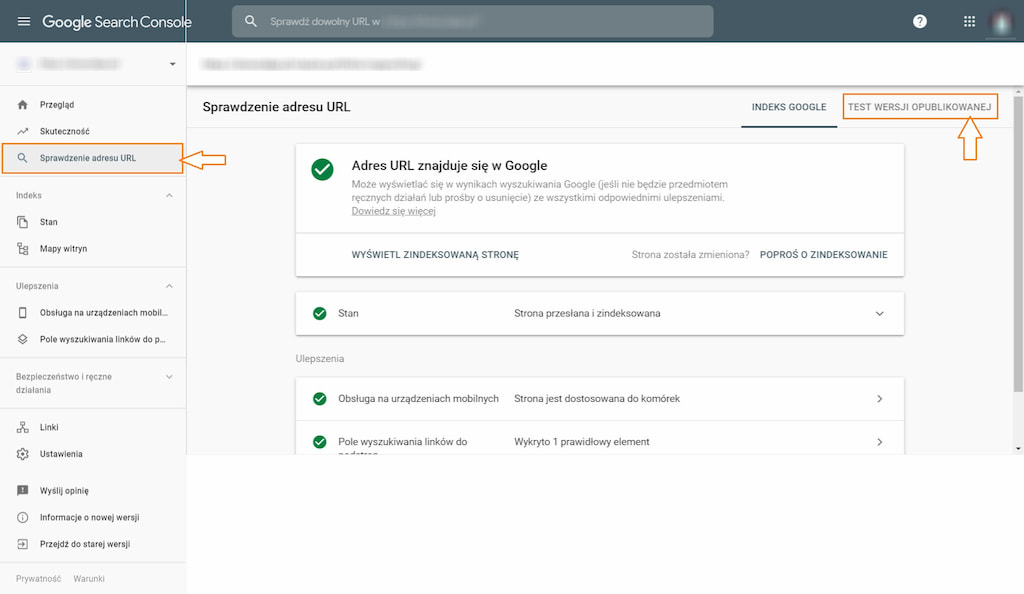Collapse the Ulepszenia sidebar section
Image resolution: width=1024 pixels, height=594 pixels.
click(169, 286)
